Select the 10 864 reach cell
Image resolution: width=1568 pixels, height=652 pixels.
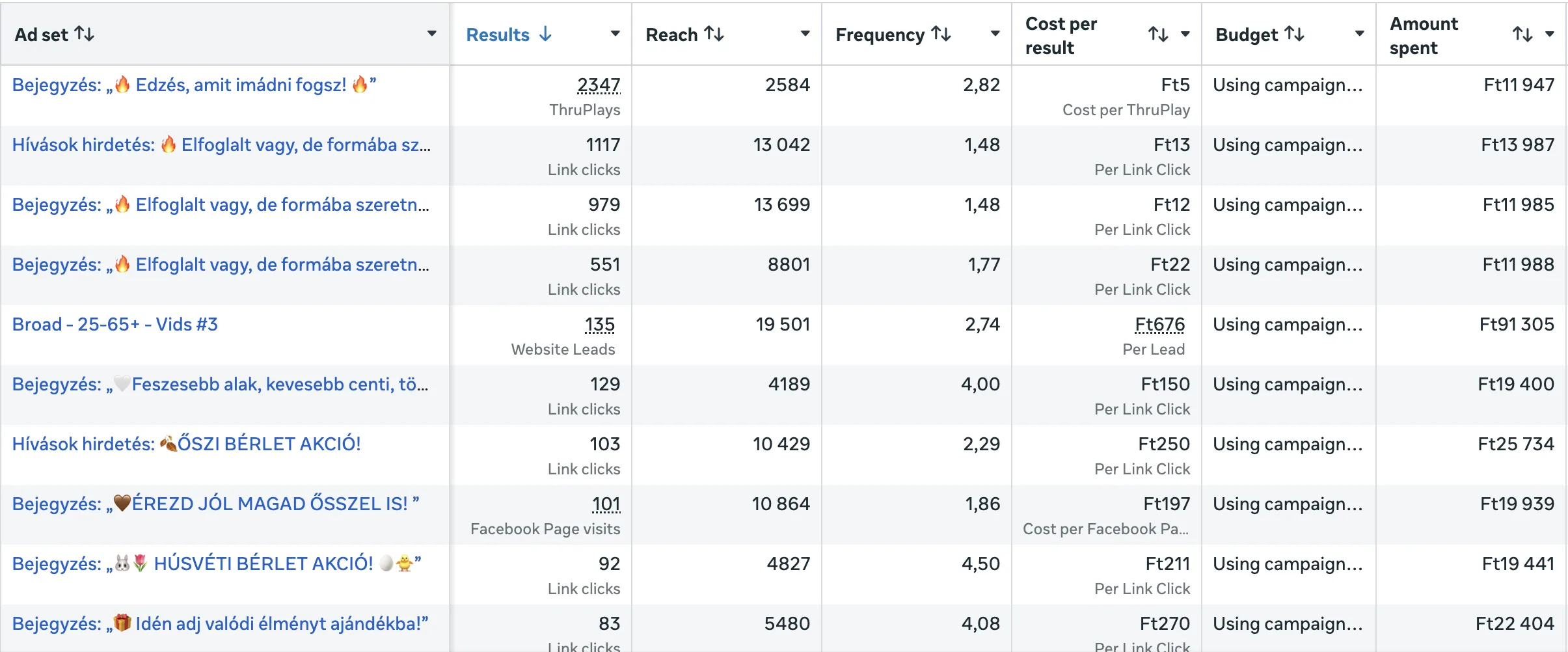pos(781,504)
